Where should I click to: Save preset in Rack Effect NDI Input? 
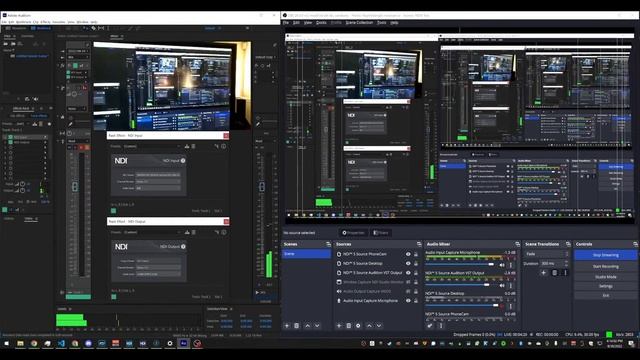coord(187,146)
